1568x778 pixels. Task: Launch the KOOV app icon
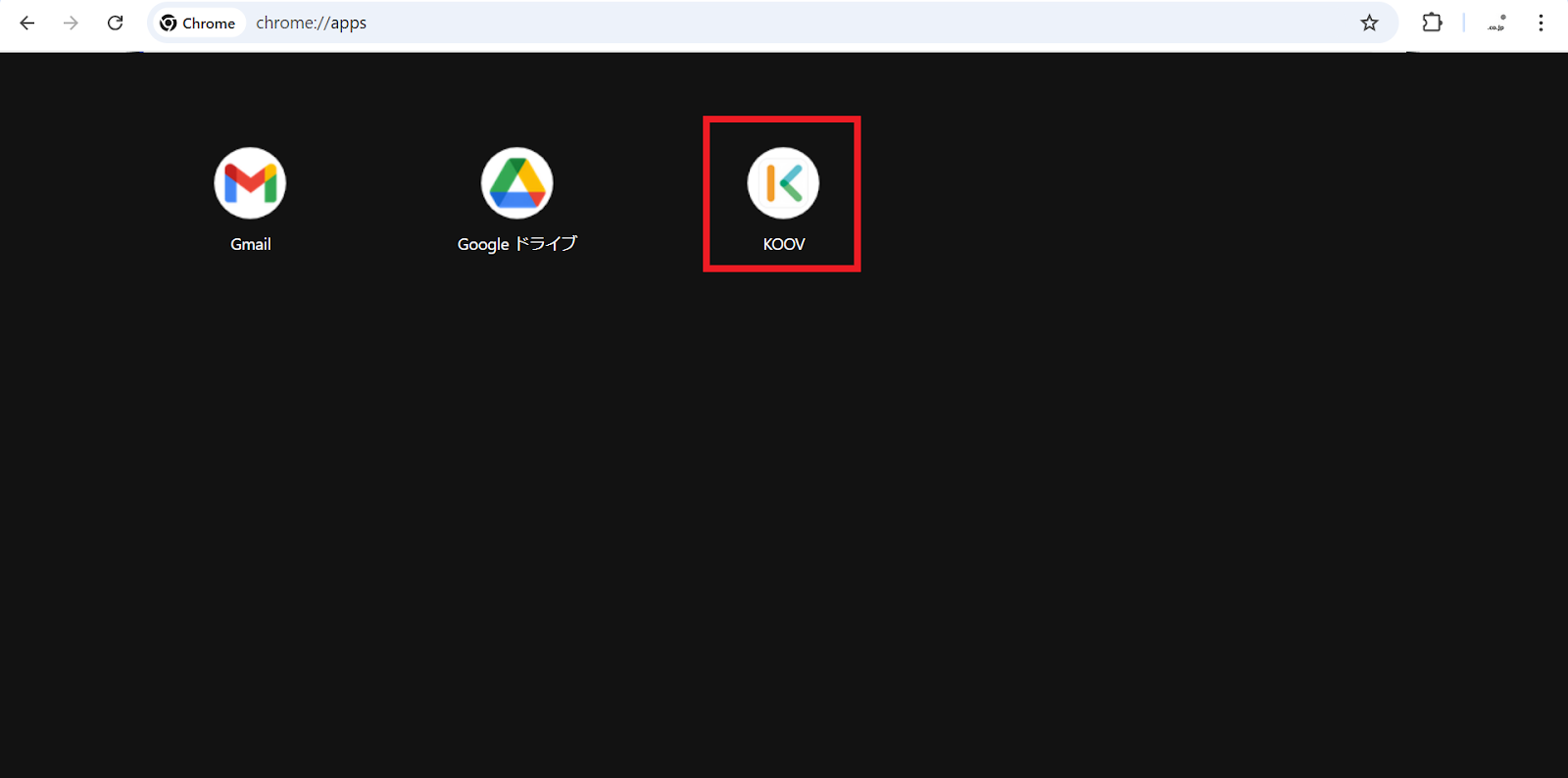[x=783, y=183]
